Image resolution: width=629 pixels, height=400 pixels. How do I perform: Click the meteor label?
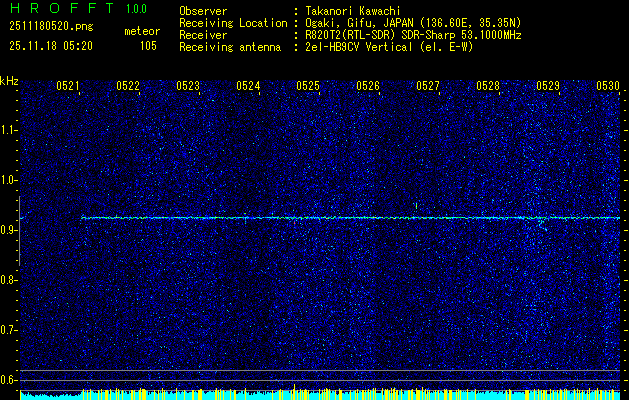click(x=142, y=31)
